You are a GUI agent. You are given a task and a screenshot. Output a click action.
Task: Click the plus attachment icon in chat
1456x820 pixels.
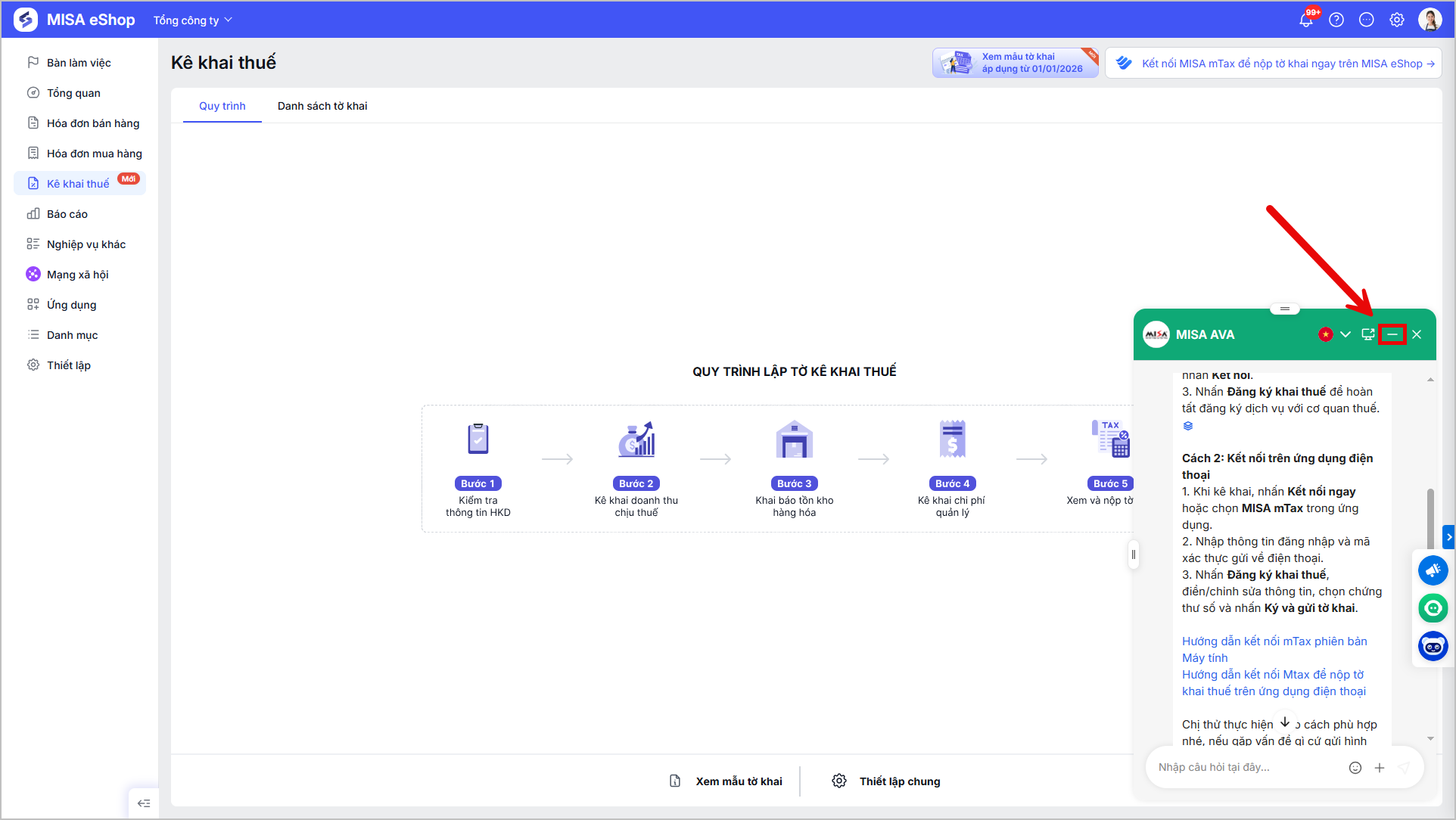1380,768
